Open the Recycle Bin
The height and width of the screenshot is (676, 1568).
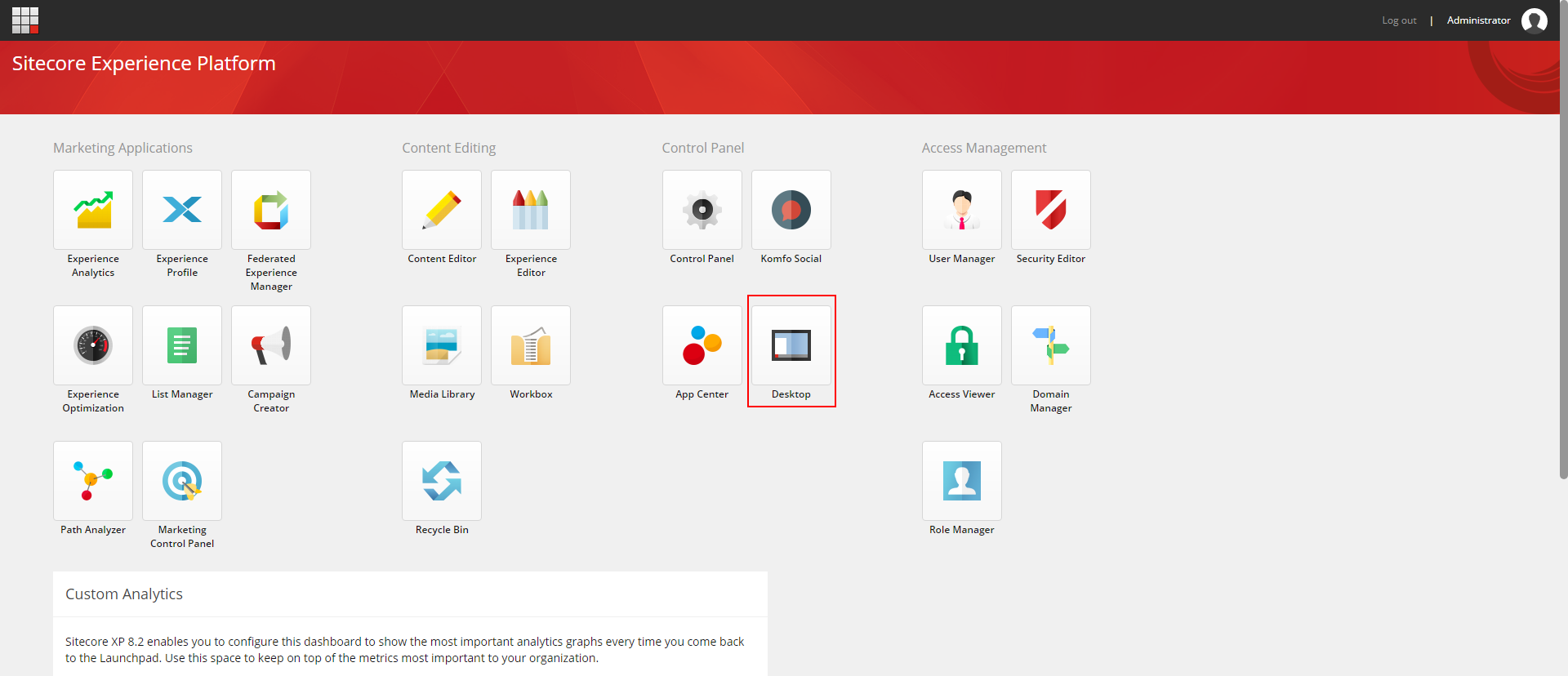(x=442, y=481)
